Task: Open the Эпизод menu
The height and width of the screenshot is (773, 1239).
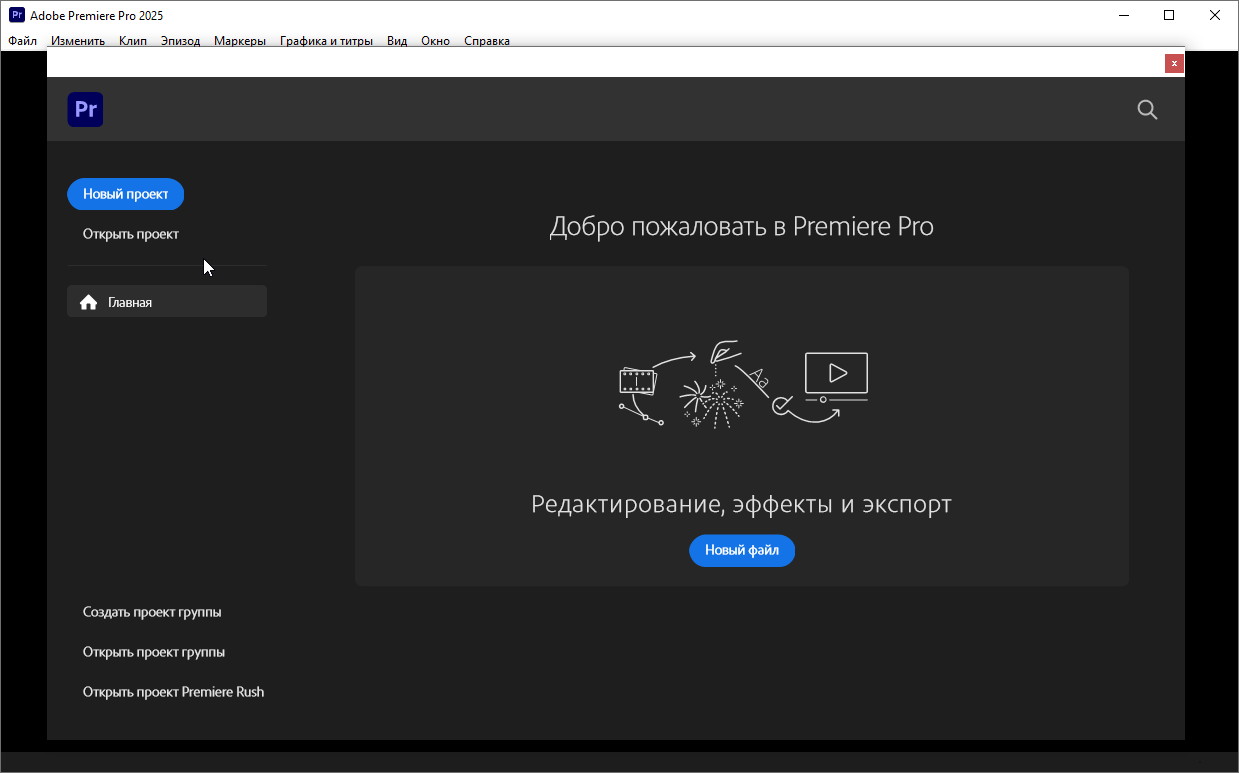Action: point(181,41)
